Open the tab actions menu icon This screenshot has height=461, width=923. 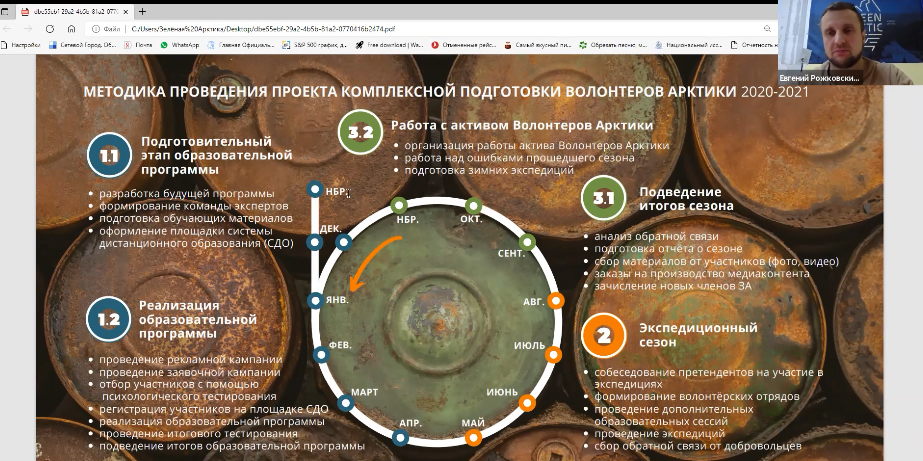(x=5, y=12)
